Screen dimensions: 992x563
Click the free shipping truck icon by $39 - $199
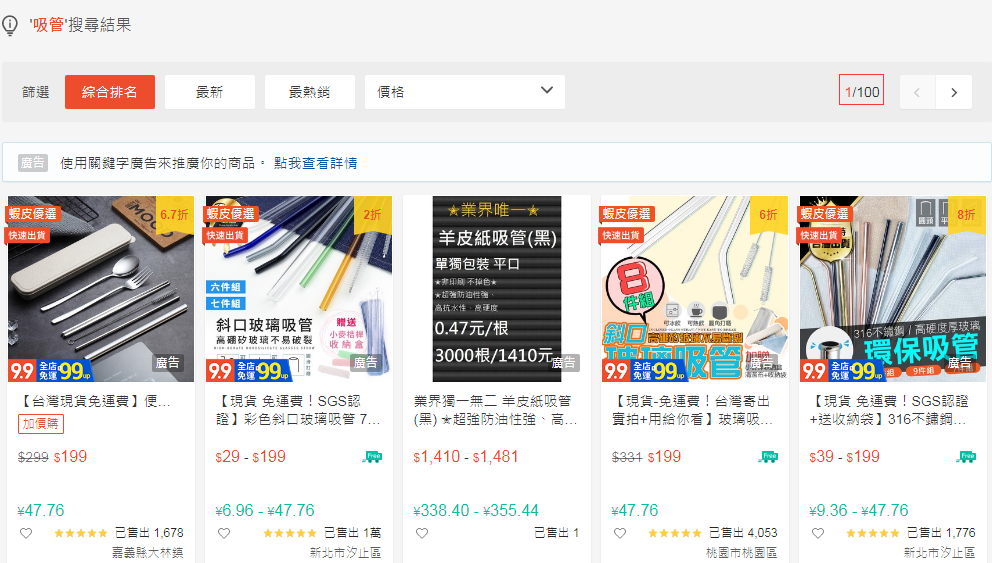[966, 457]
